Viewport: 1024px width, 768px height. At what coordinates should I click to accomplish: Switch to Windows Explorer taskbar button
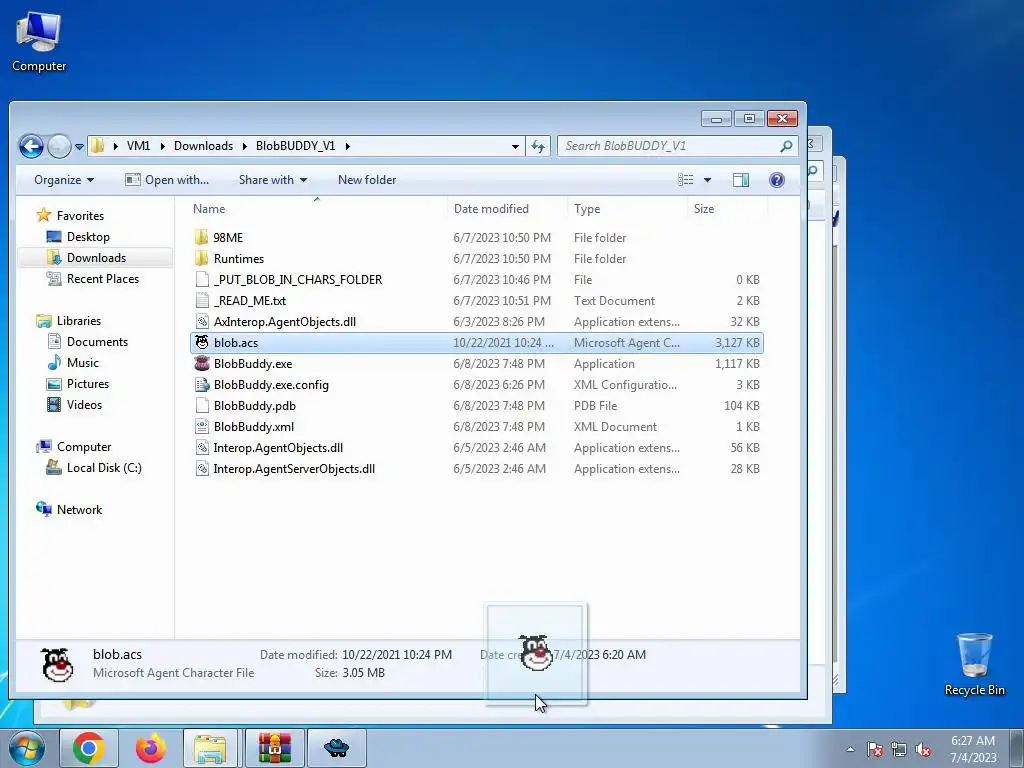click(x=211, y=748)
